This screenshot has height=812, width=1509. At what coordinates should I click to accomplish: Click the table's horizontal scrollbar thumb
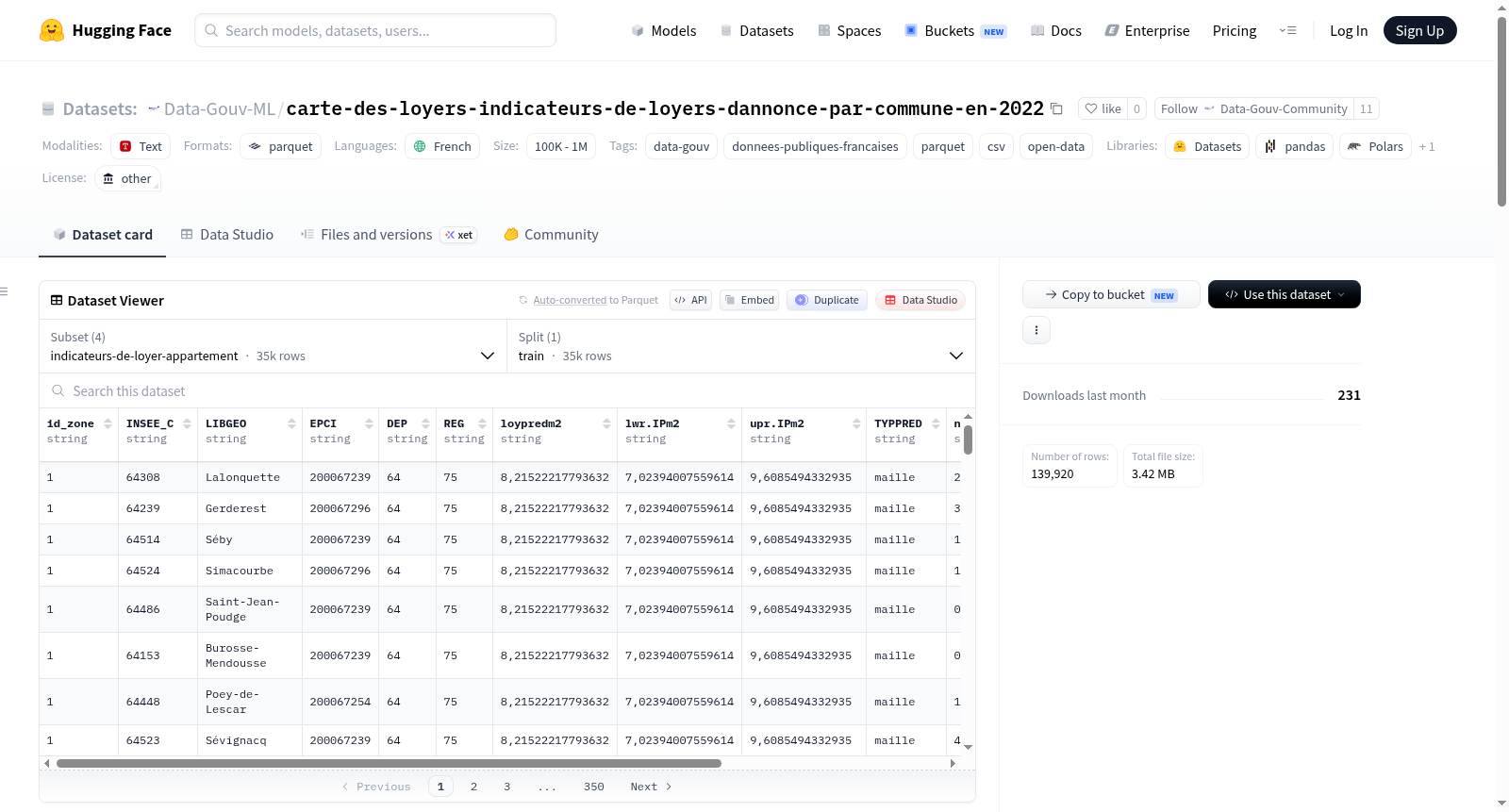pyautogui.click(x=389, y=763)
